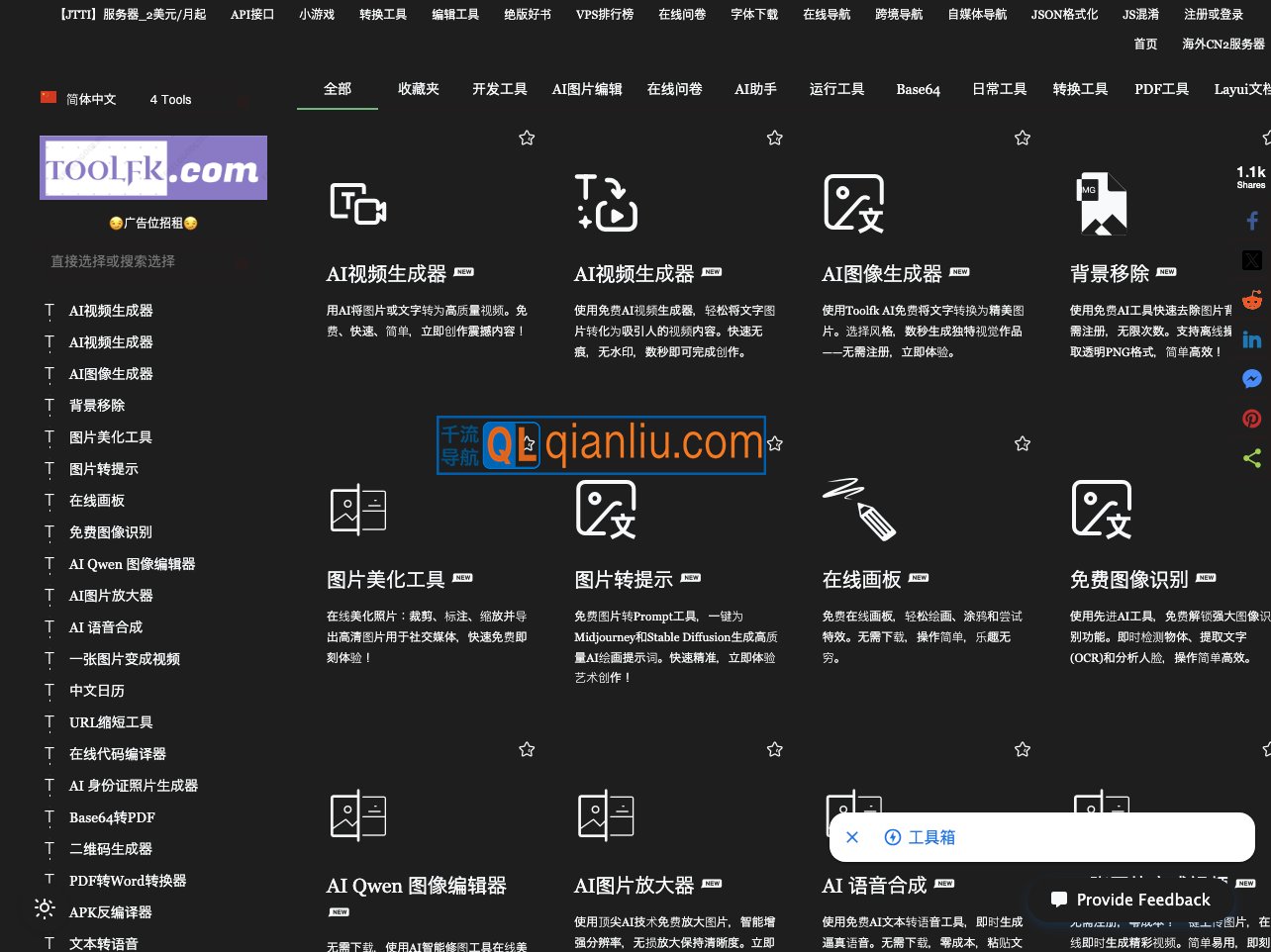Switch to the AI图片编辑 category tab
The width and height of the screenshot is (1271, 952).
point(590,89)
